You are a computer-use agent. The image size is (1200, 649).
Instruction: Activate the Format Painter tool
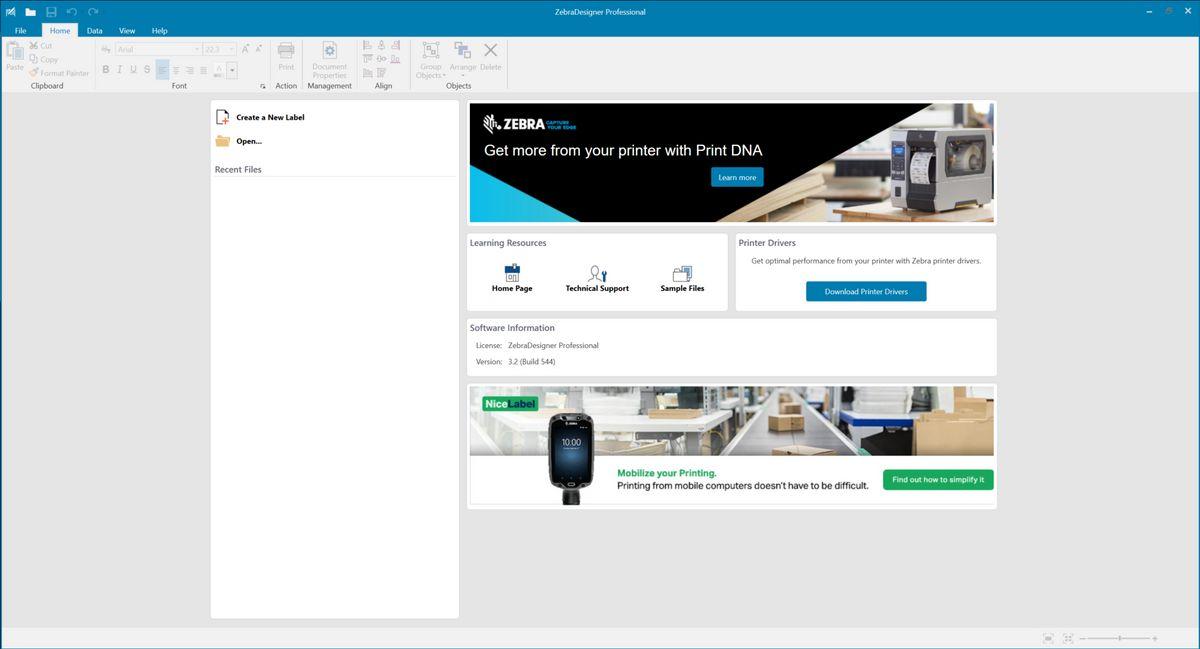click(x=59, y=73)
